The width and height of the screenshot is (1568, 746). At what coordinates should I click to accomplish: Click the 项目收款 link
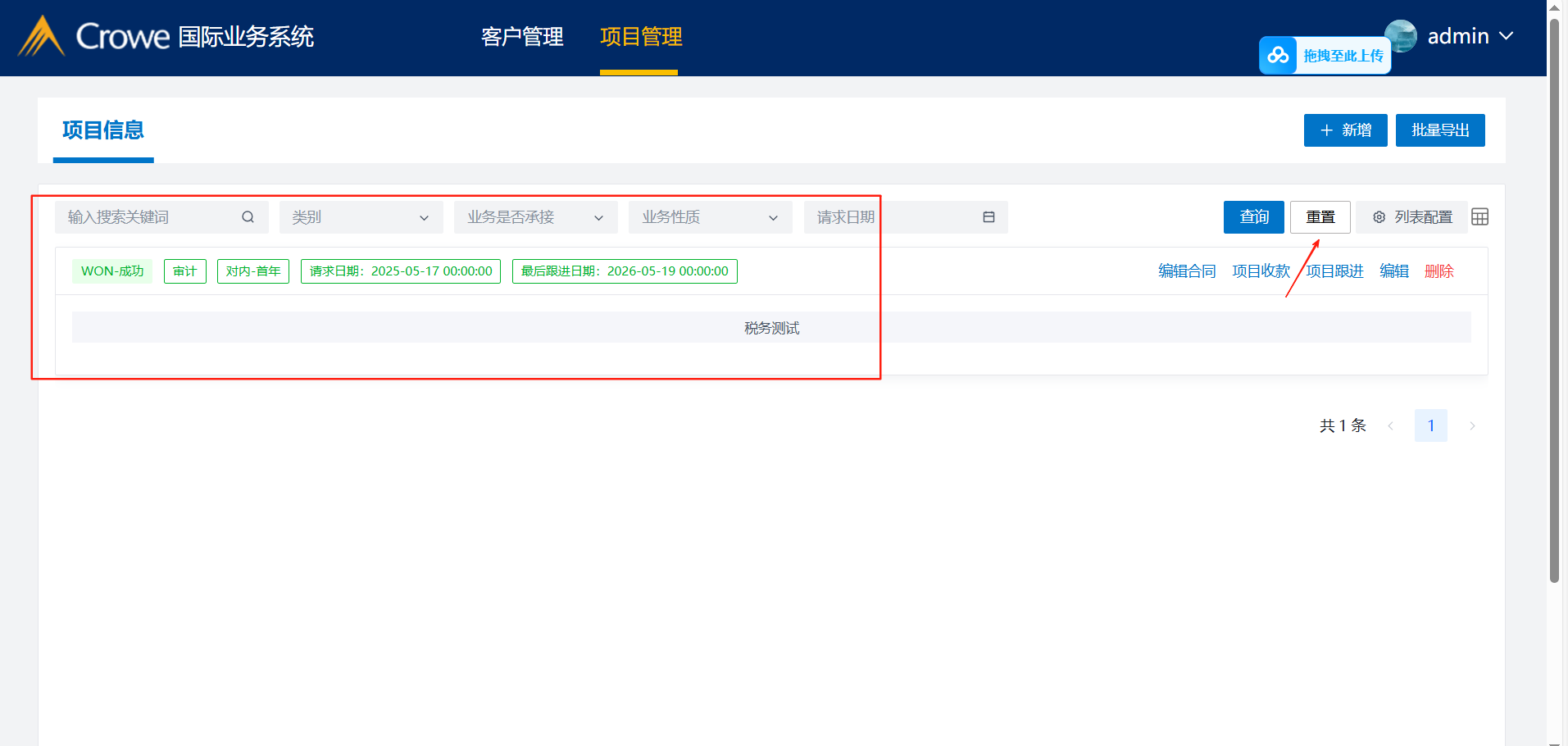tap(1261, 271)
